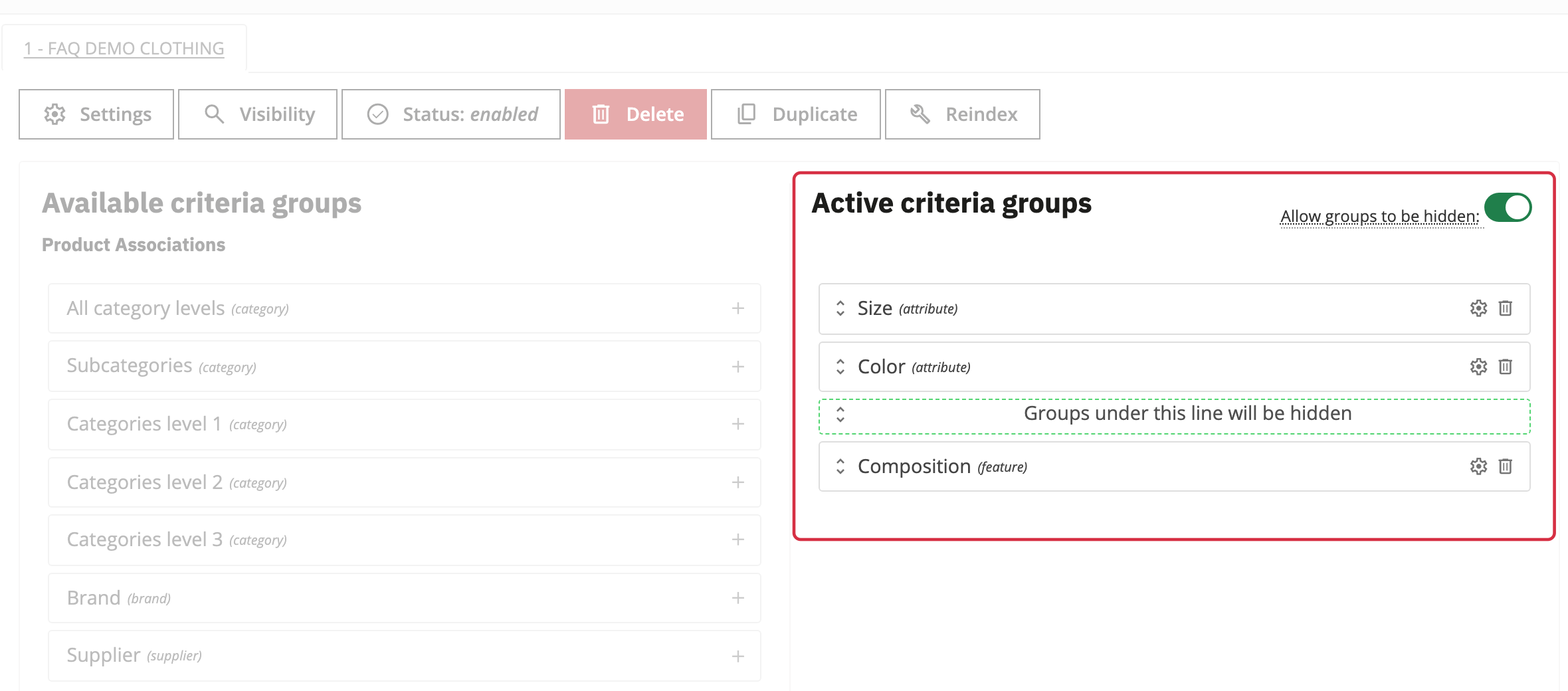Open the Settings button
This screenshot has width=1568, height=691.
96,114
